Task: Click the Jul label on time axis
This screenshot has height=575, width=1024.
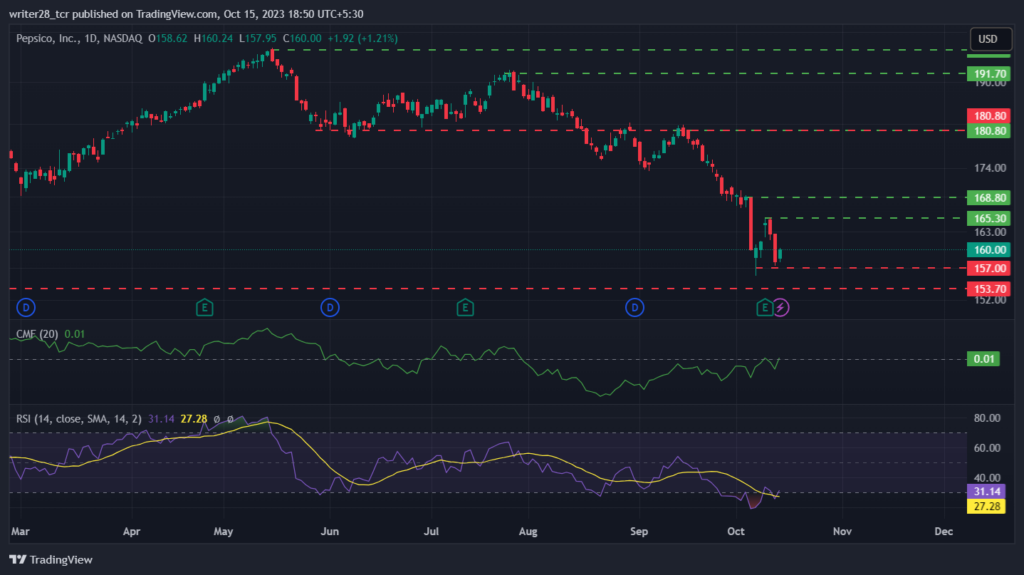Action: [x=431, y=531]
